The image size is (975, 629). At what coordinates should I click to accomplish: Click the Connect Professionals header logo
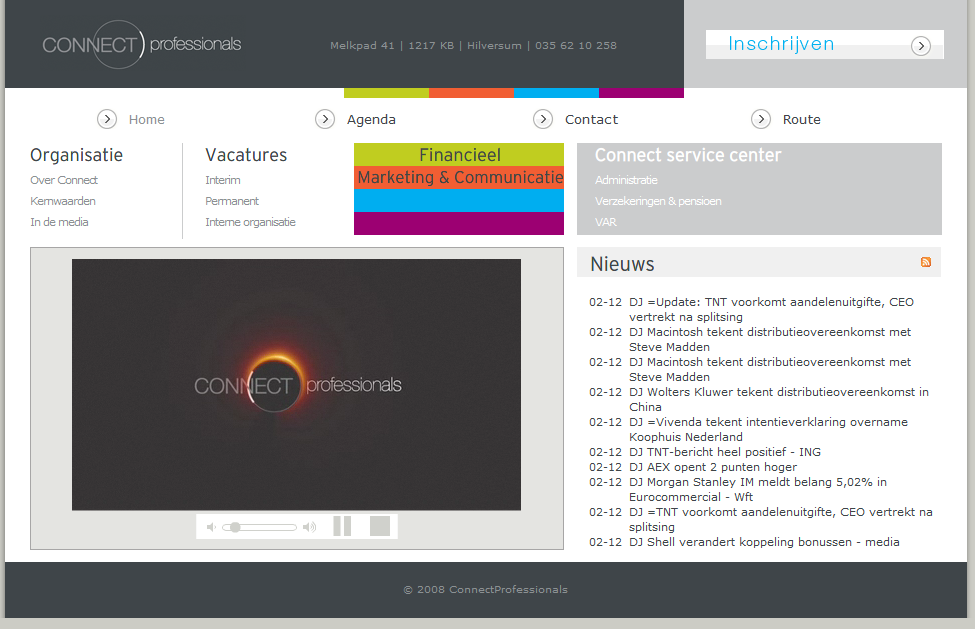point(142,44)
